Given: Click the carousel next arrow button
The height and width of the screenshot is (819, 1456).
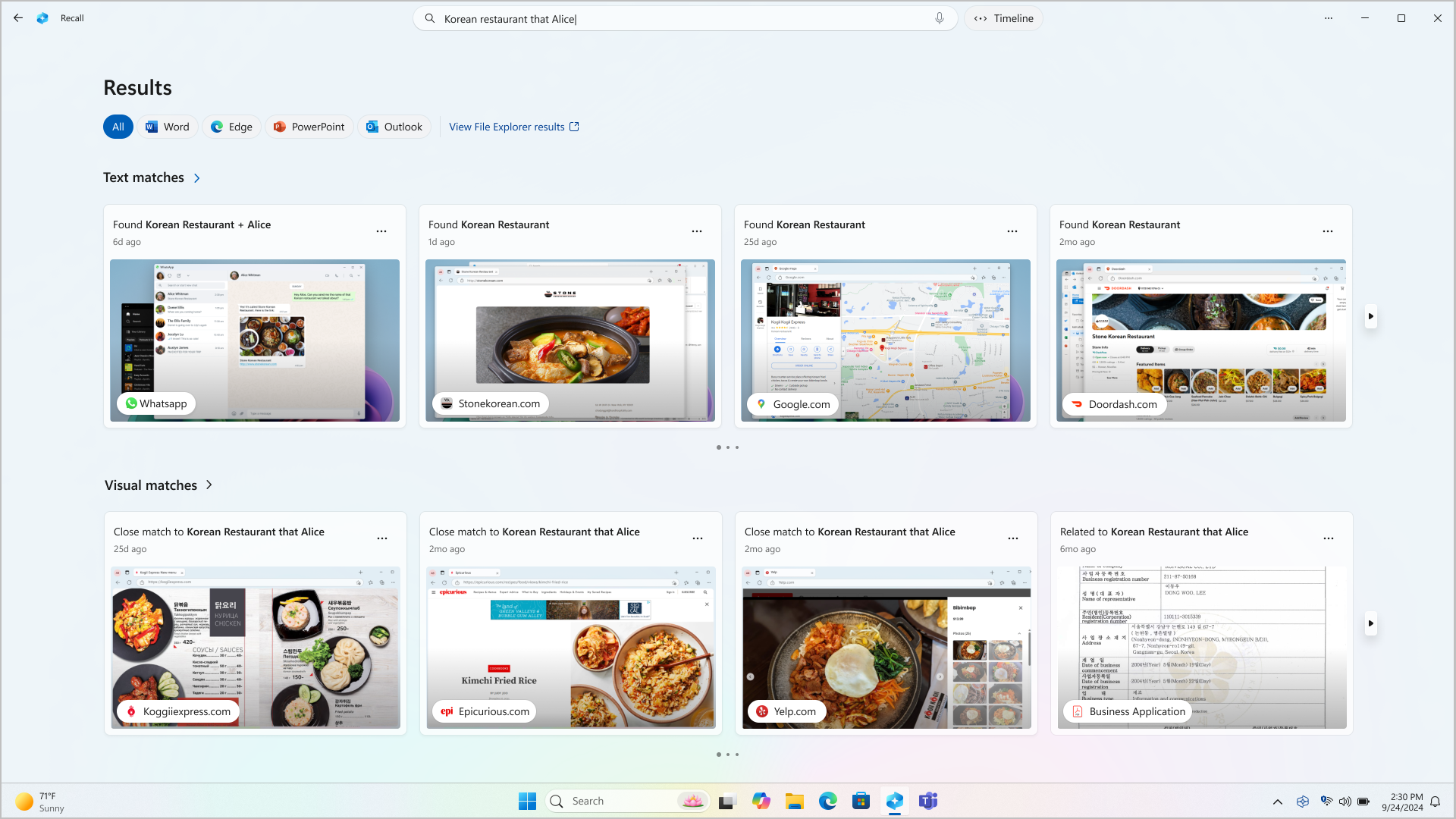Looking at the screenshot, I should [x=1372, y=317].
